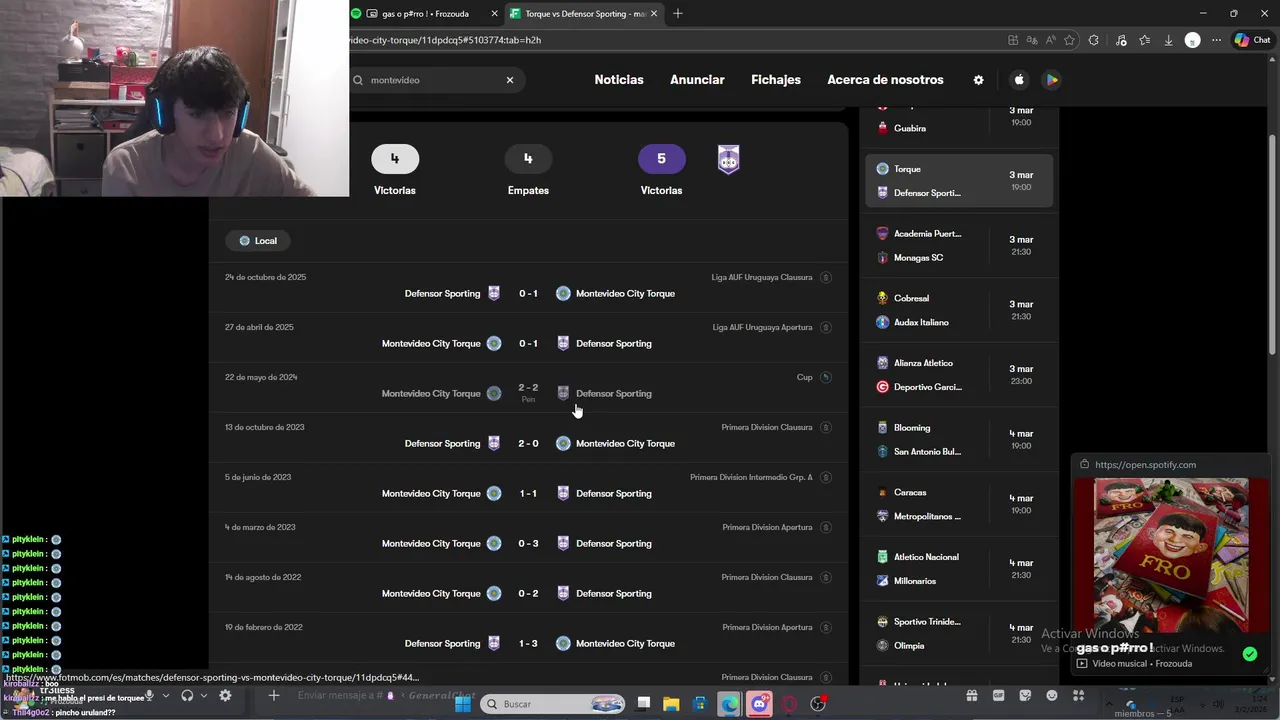
Task: Open Opera browser from taskbar
Action: tap(789, 704)
